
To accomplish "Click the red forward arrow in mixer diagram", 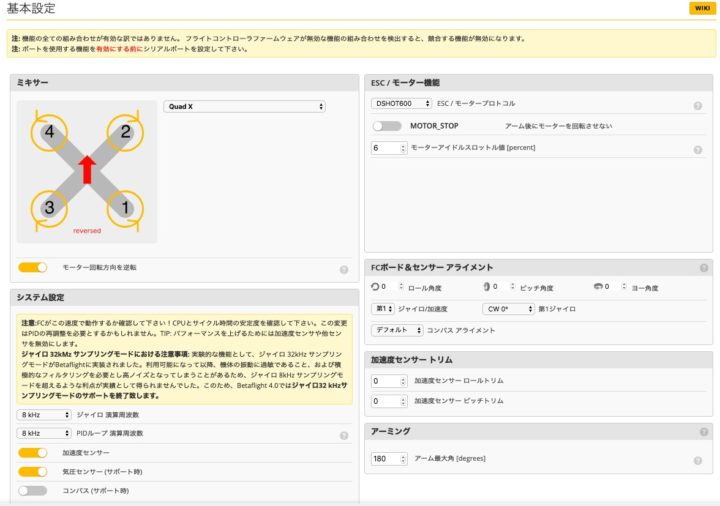I will (x=87, y=169).
